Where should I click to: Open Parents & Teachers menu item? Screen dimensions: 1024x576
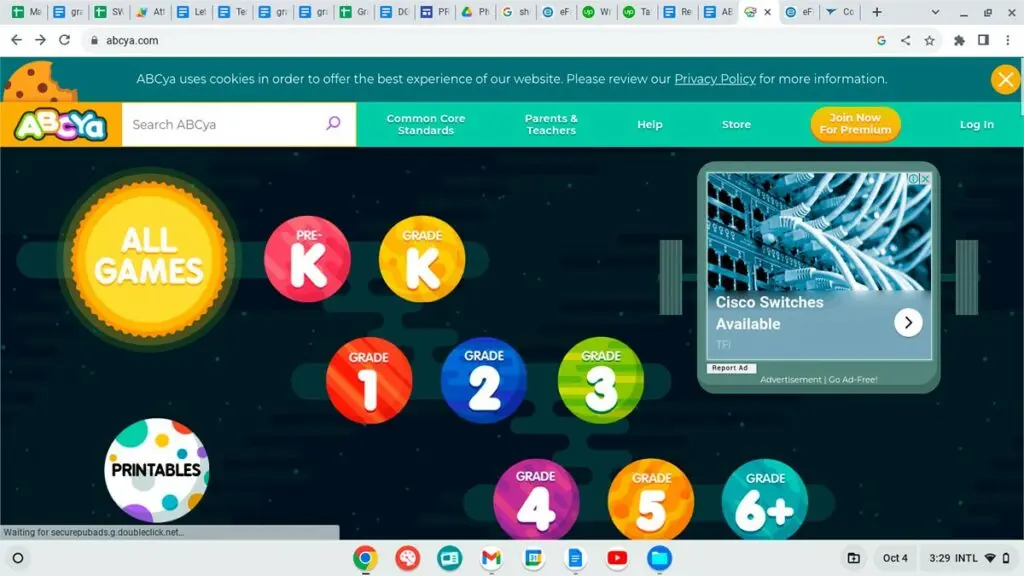point(551,124)
